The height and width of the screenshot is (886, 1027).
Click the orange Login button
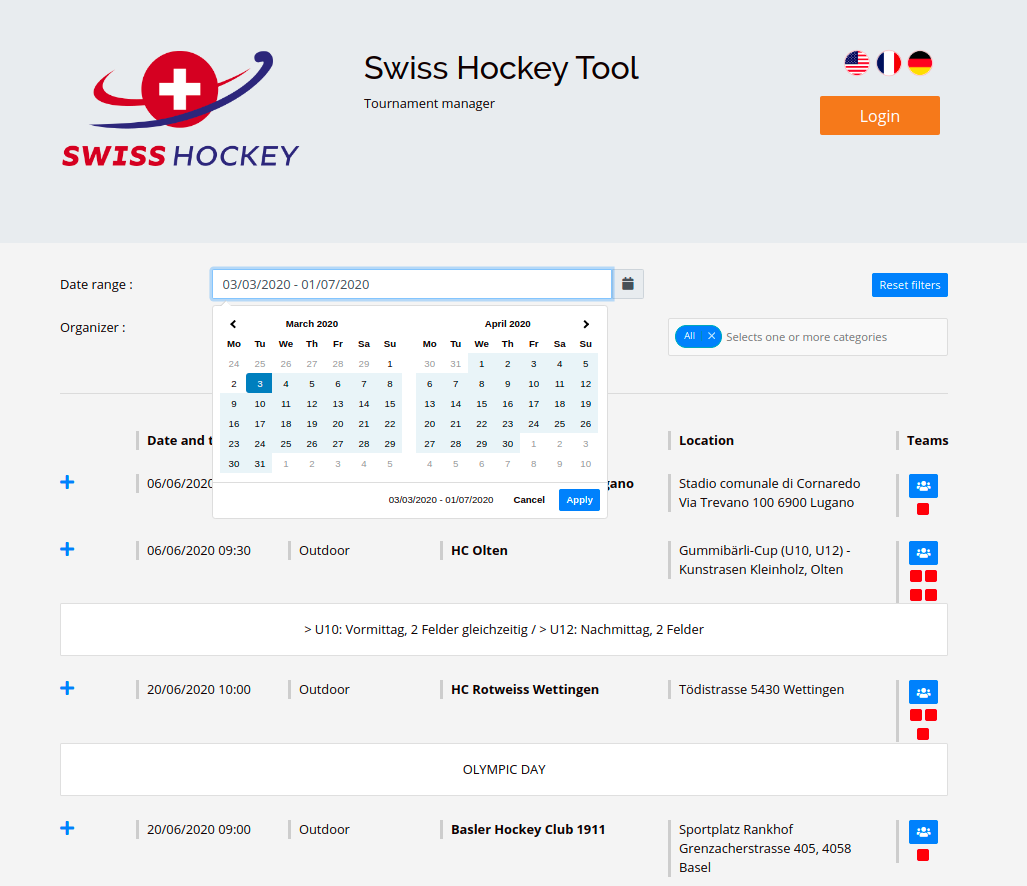coord(879,116)
